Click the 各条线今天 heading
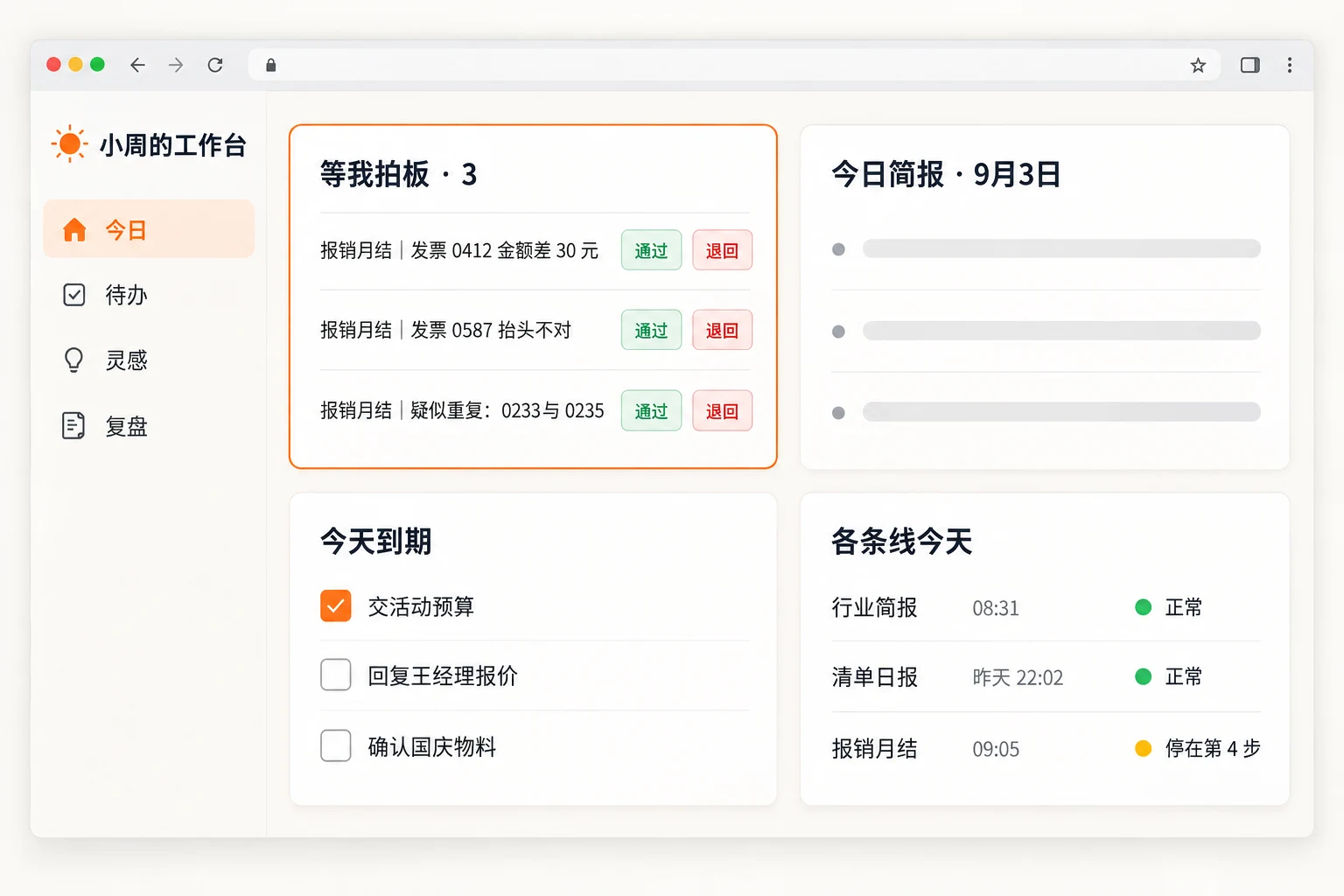The image size is (1344, 896). coord(902,542)
